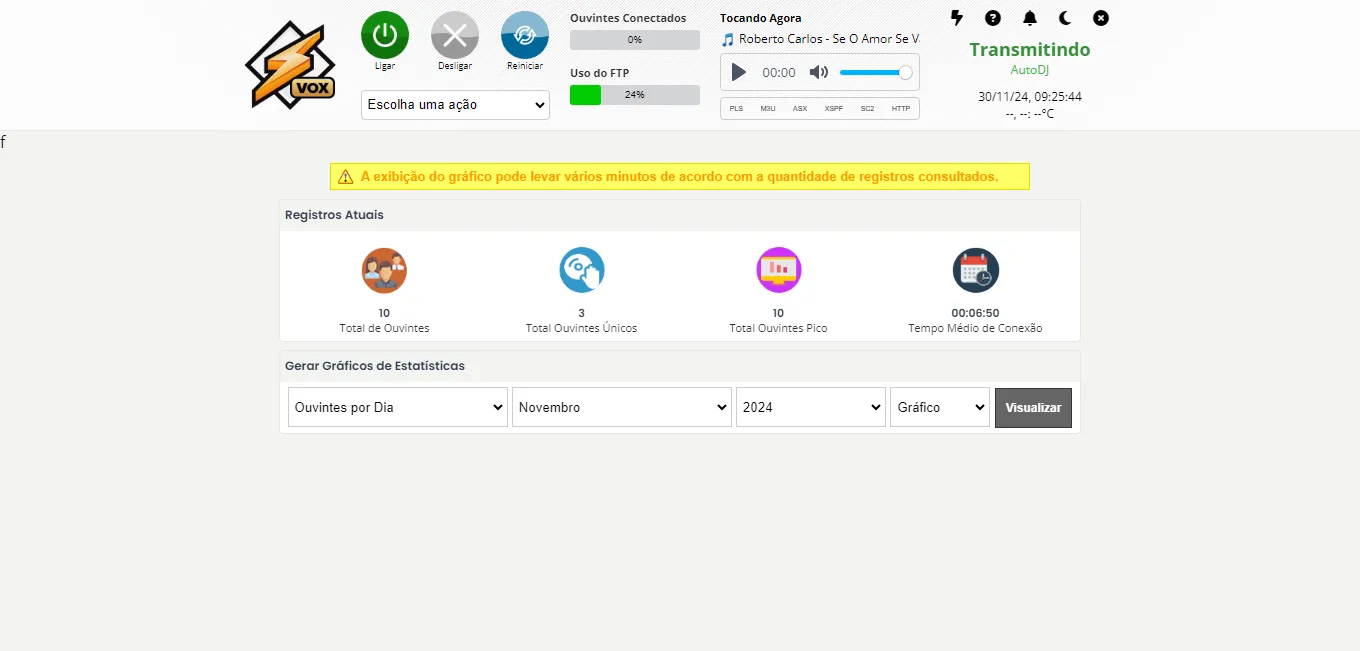Image resolution: width=1360 pixels, height=651 pixels.
Task: Toggle dark mode moon icon
Action: point(1065,18)
